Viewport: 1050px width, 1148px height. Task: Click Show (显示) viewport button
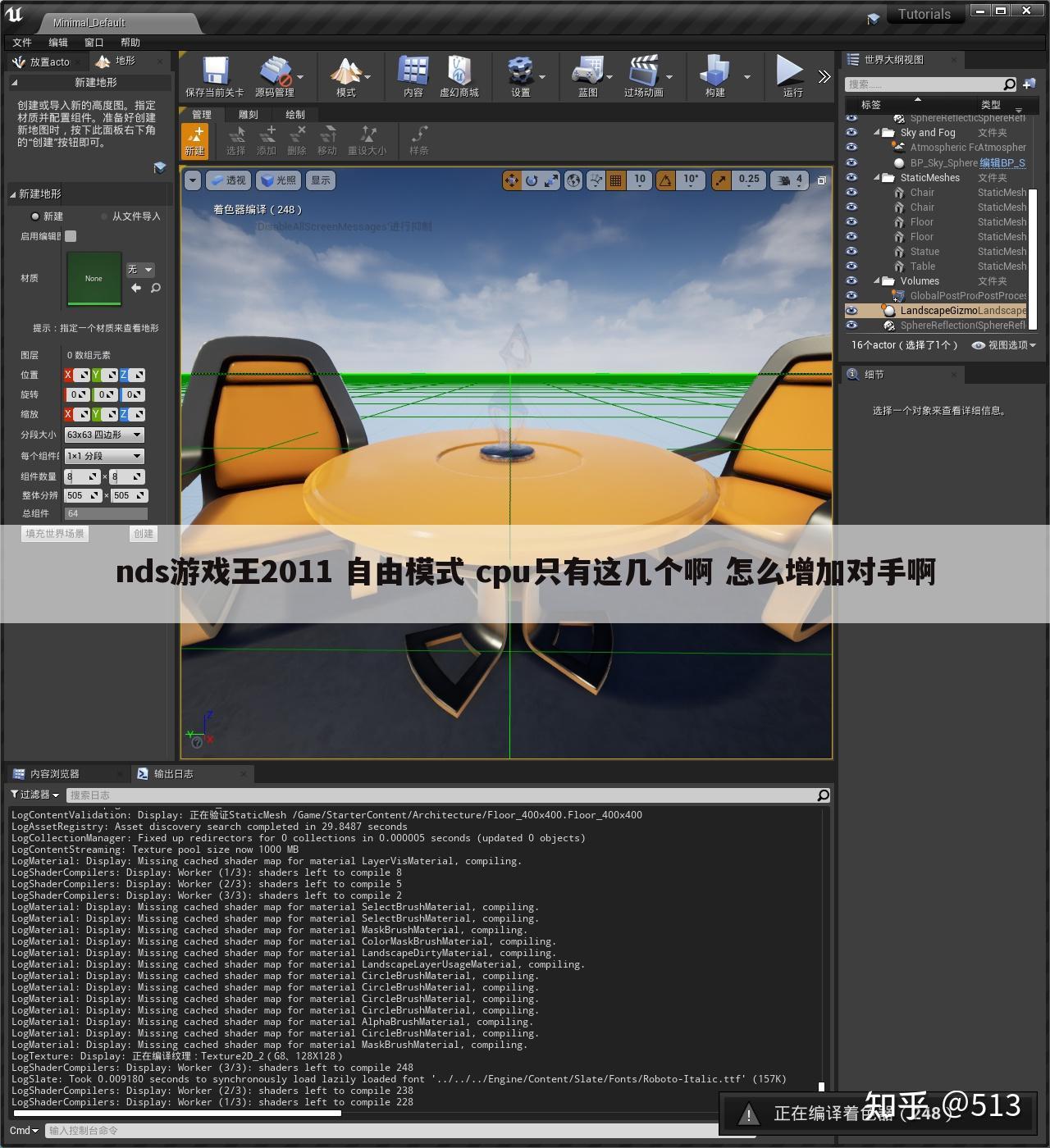click(x=321, y=180)
